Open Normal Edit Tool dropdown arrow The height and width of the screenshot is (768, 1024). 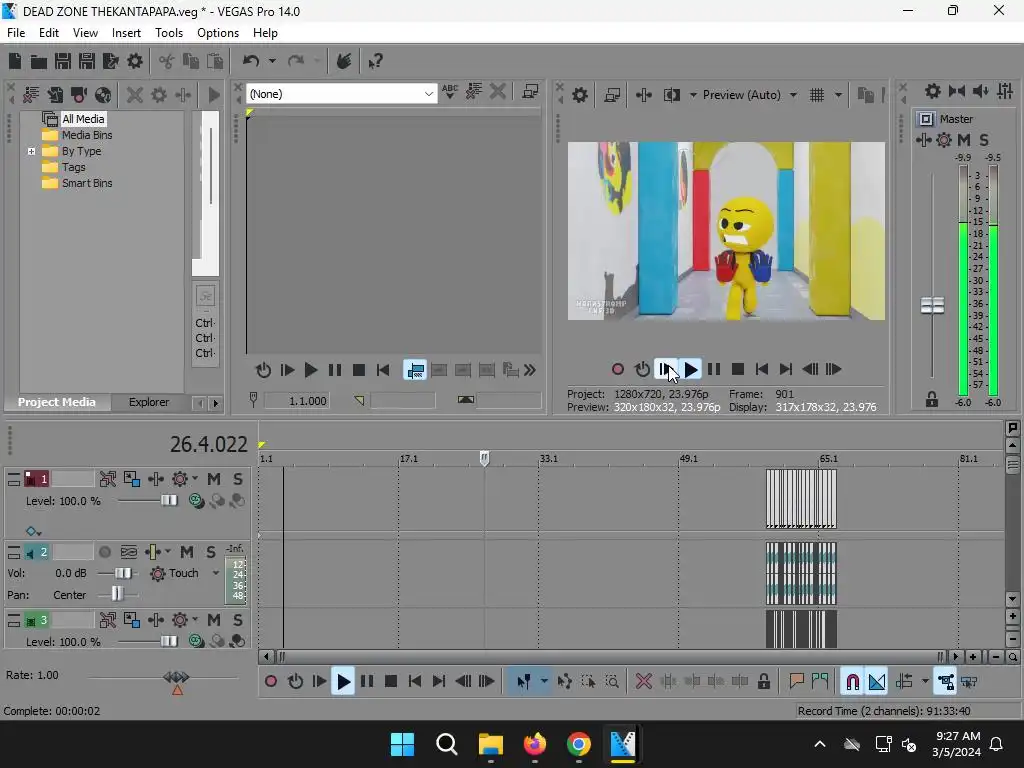click(x=544, y=682)
